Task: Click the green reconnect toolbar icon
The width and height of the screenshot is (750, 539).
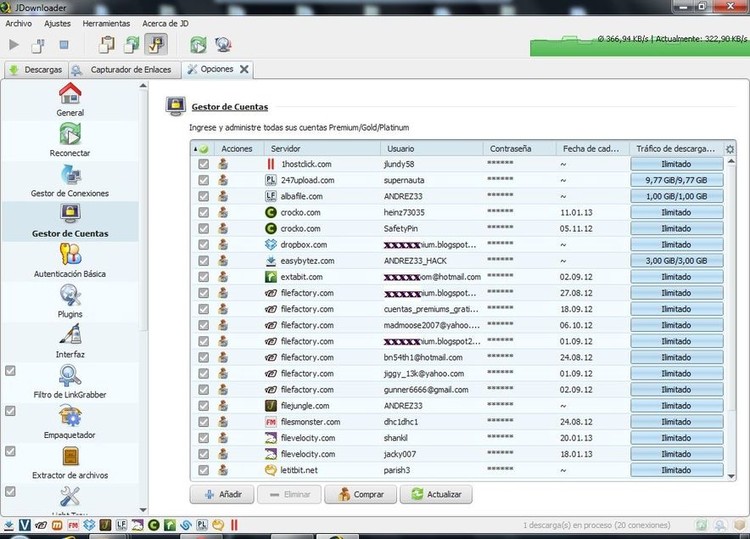Action: click(198, 45)
